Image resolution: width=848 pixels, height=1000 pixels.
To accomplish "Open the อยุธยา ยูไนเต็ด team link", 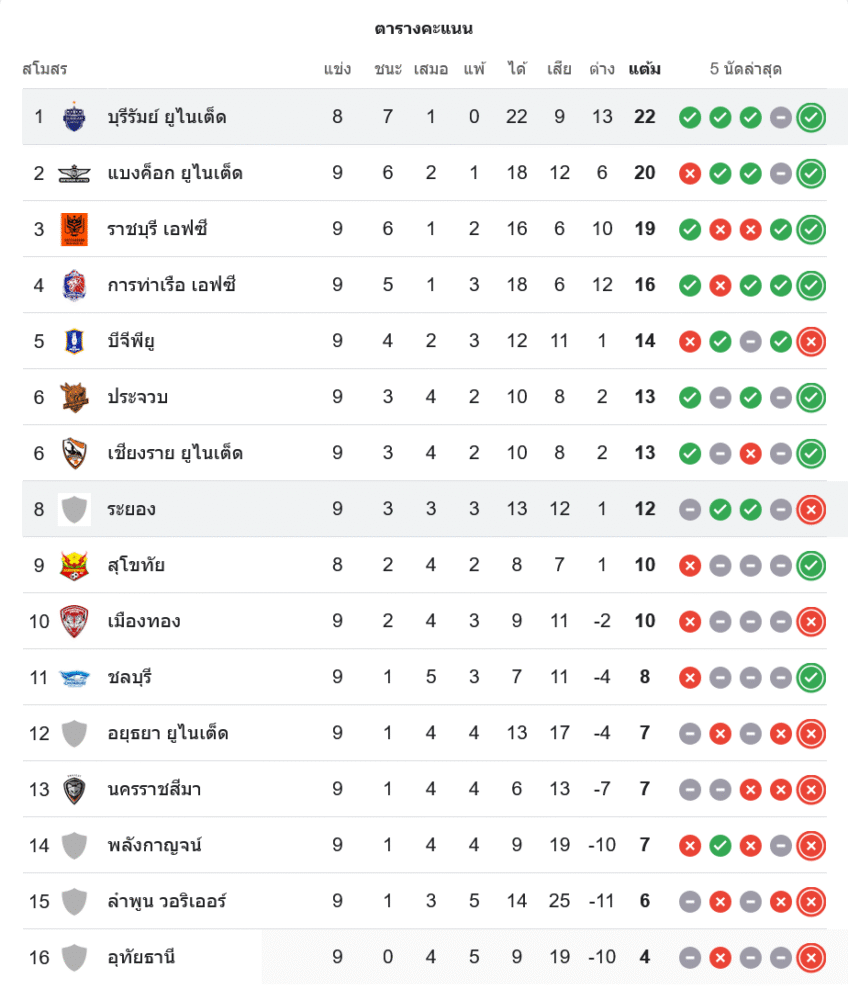I will coord(168,733).
